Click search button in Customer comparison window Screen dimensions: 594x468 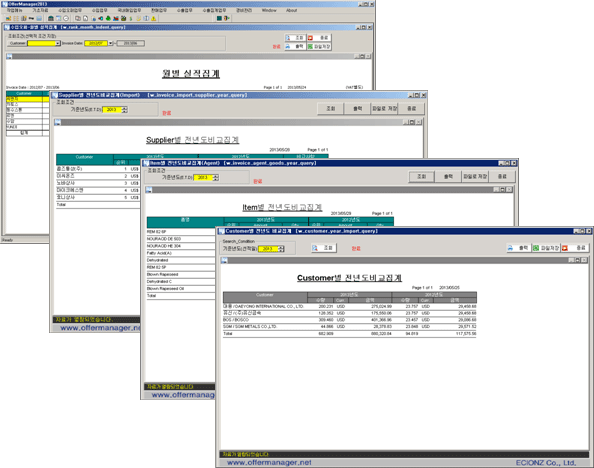coord(324,248)
